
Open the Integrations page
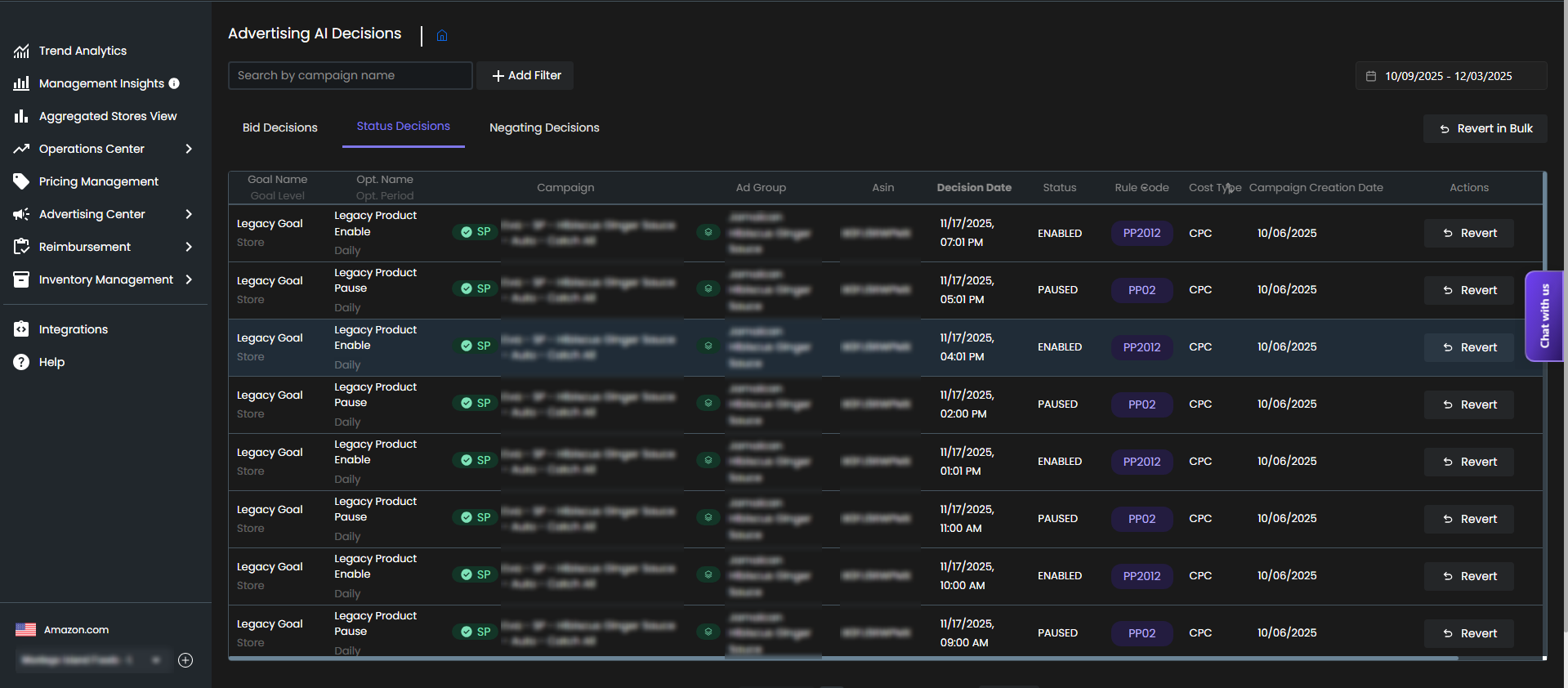(73, 329)
